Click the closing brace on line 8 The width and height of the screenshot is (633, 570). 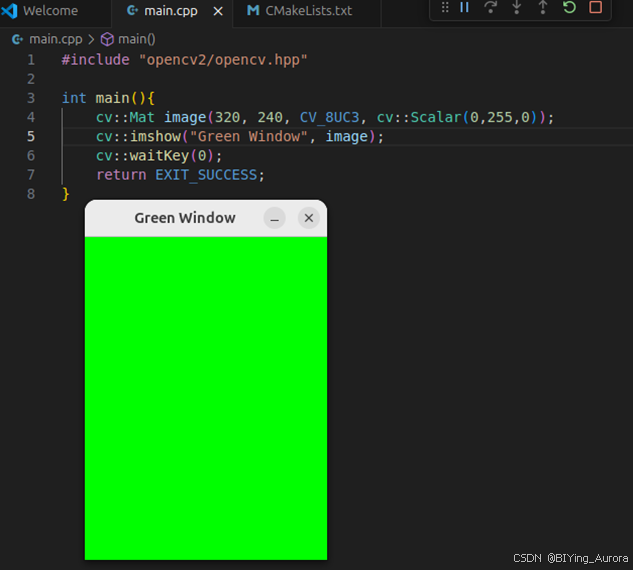(66, 194)
